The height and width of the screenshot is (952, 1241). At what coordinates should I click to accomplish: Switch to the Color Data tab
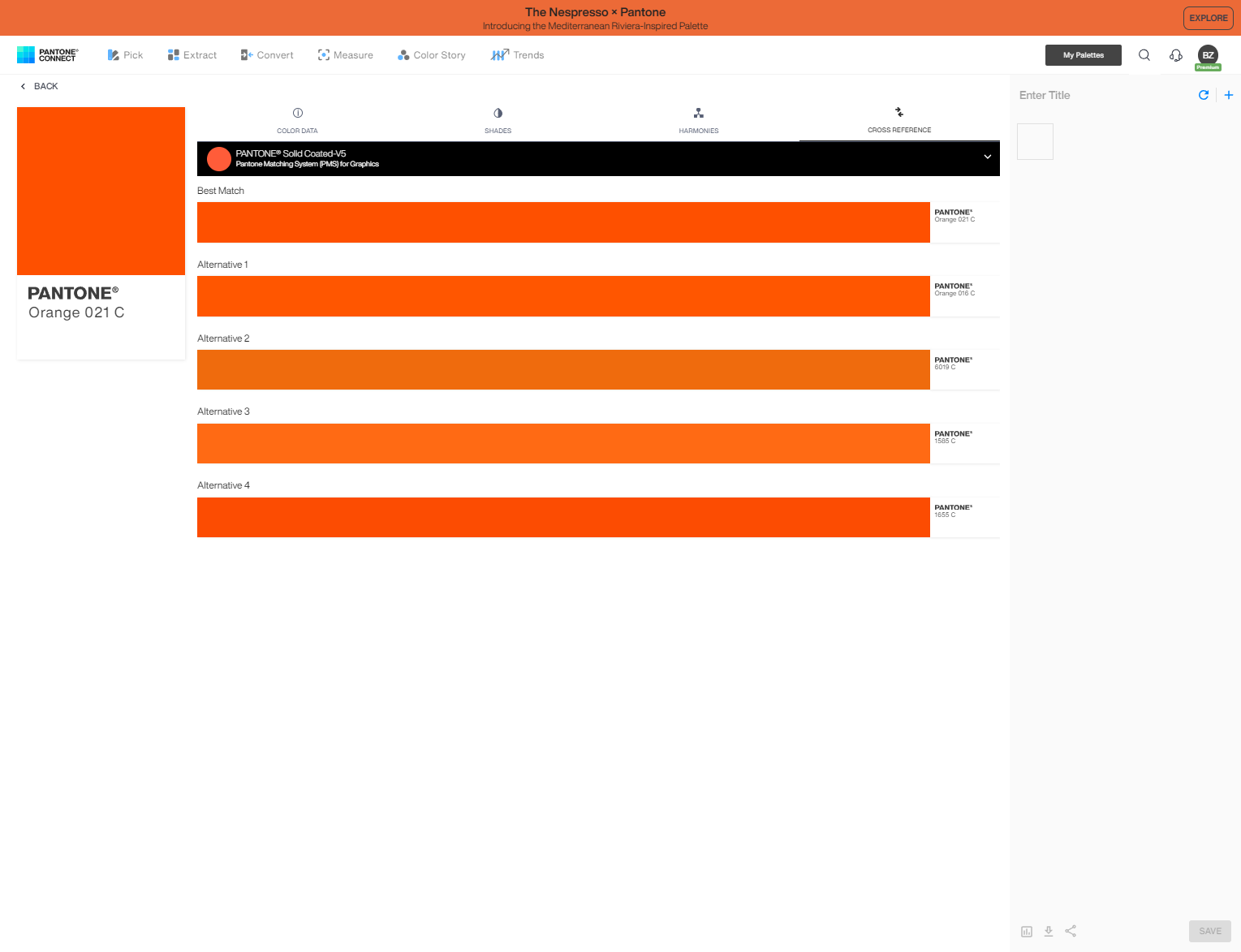point(297,120)
